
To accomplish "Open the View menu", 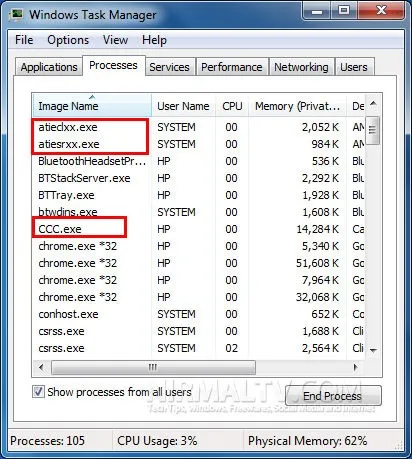I will 115,40.
